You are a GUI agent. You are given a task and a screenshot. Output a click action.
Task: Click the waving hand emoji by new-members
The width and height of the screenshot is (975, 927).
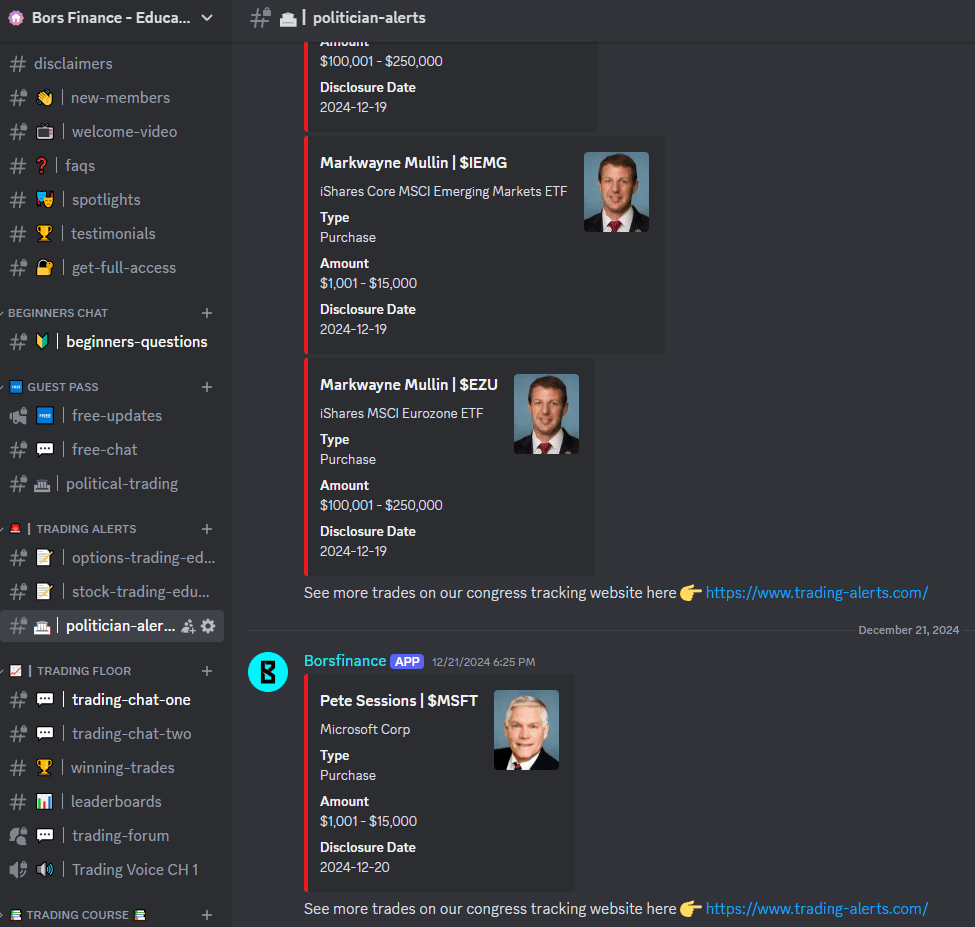pos(44,98)
